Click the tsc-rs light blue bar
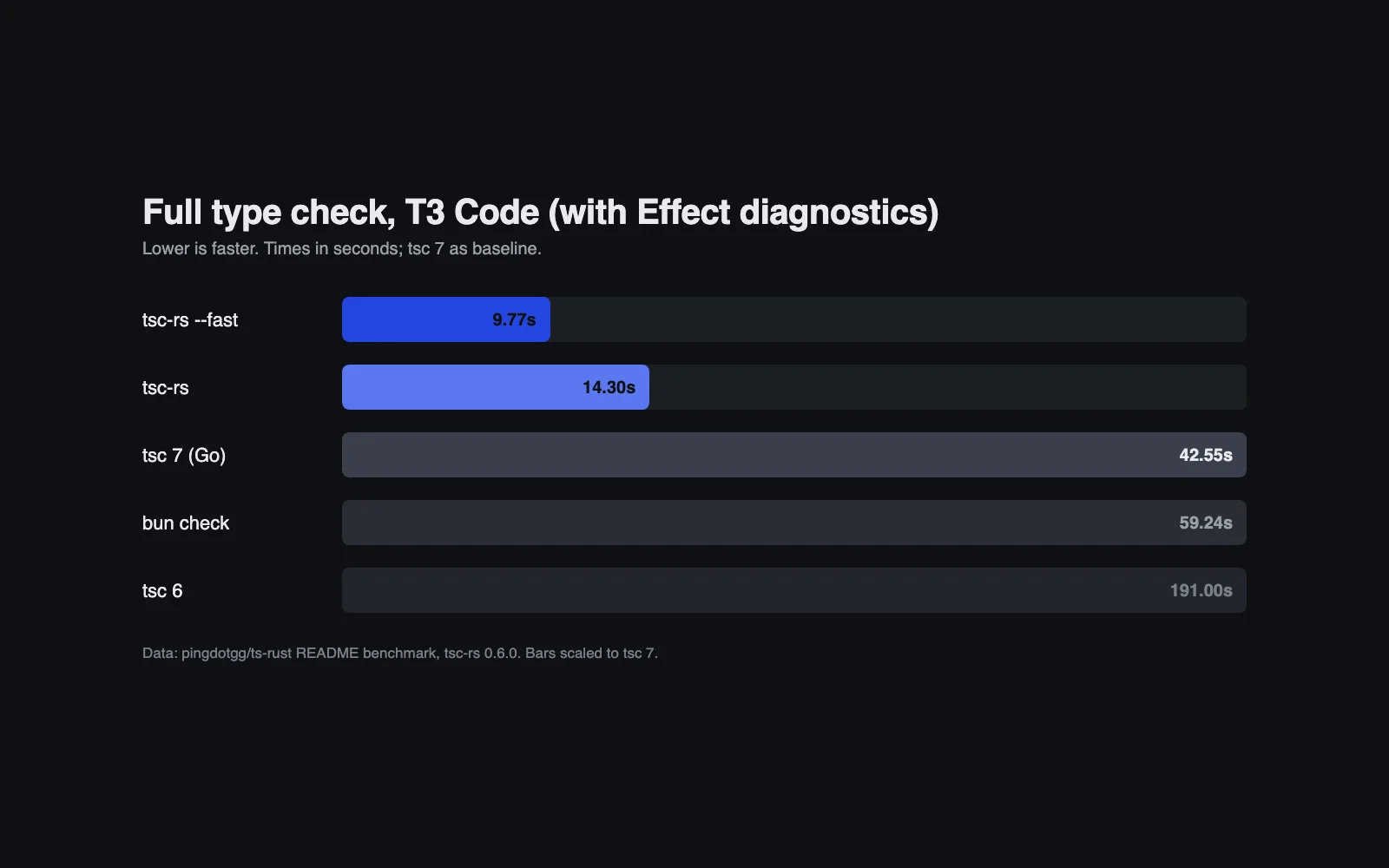The width and height of the screenshot is (1389, 868). coord(496,387)
